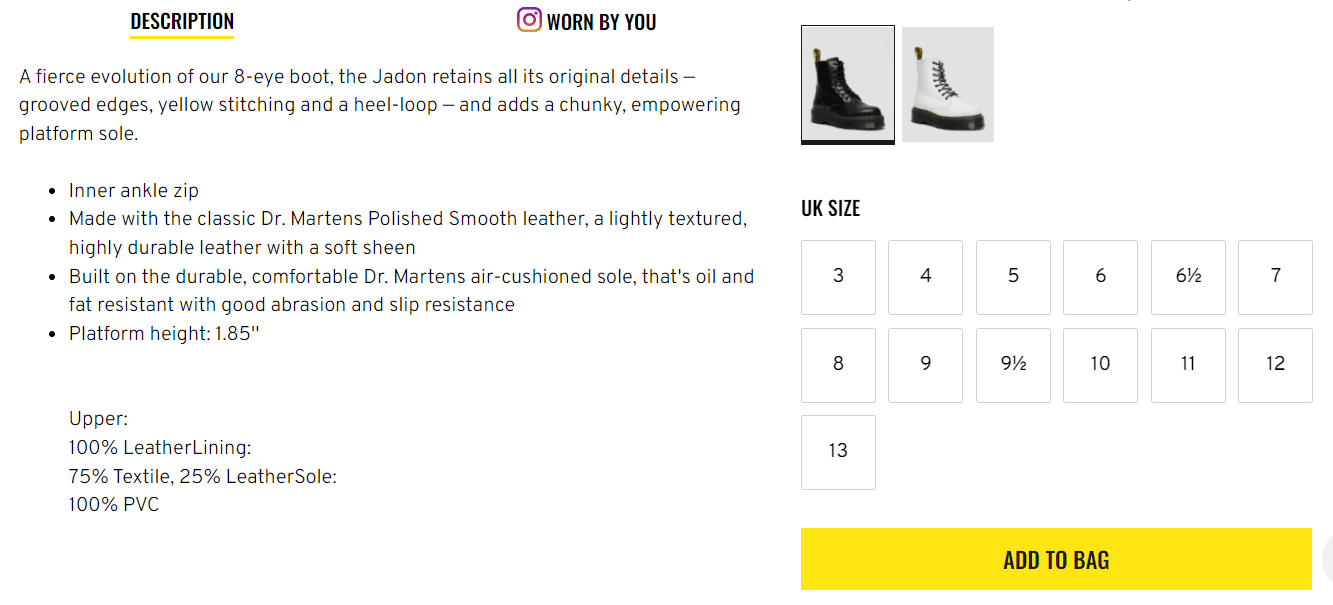Select UK size 6
This screenshot has height=605, width=1333.
pyautogui.click(x=1101, y=277)
